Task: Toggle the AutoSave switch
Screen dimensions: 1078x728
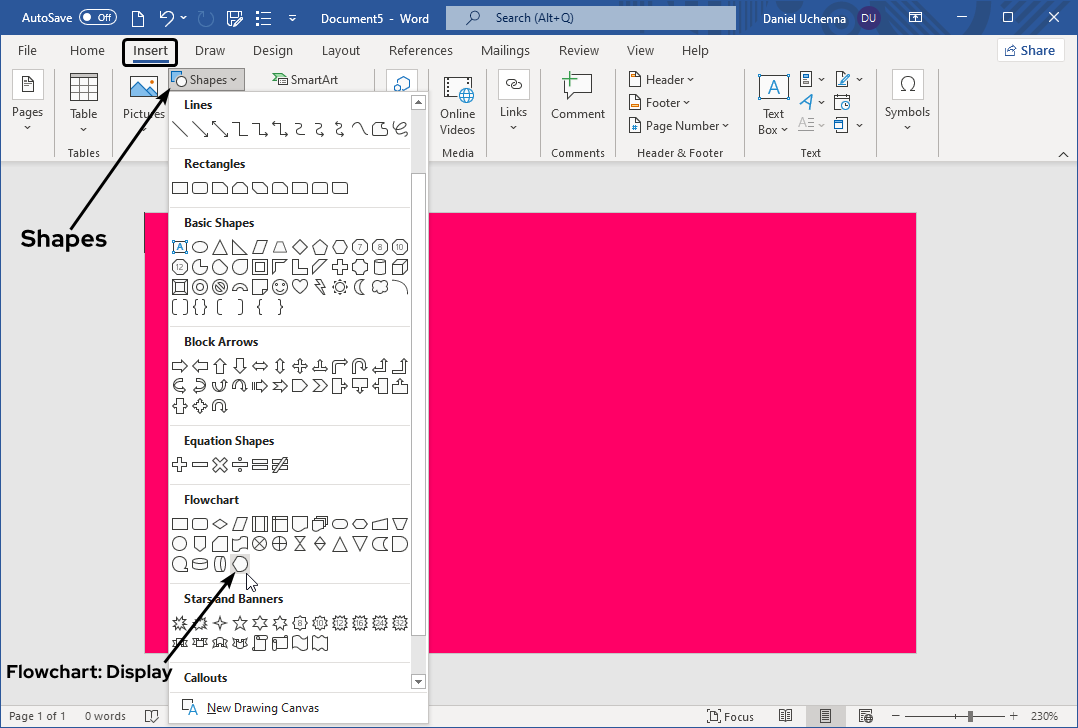Action: coord(97,18)
